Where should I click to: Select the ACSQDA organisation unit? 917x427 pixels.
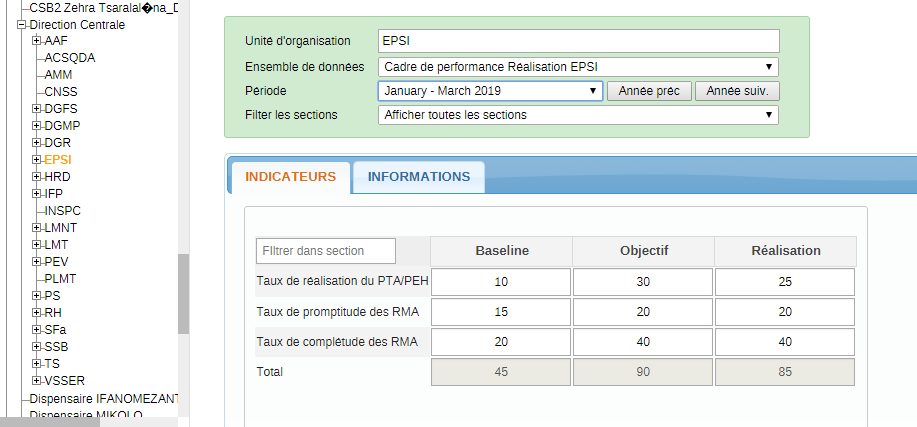(x=70, y=58)
